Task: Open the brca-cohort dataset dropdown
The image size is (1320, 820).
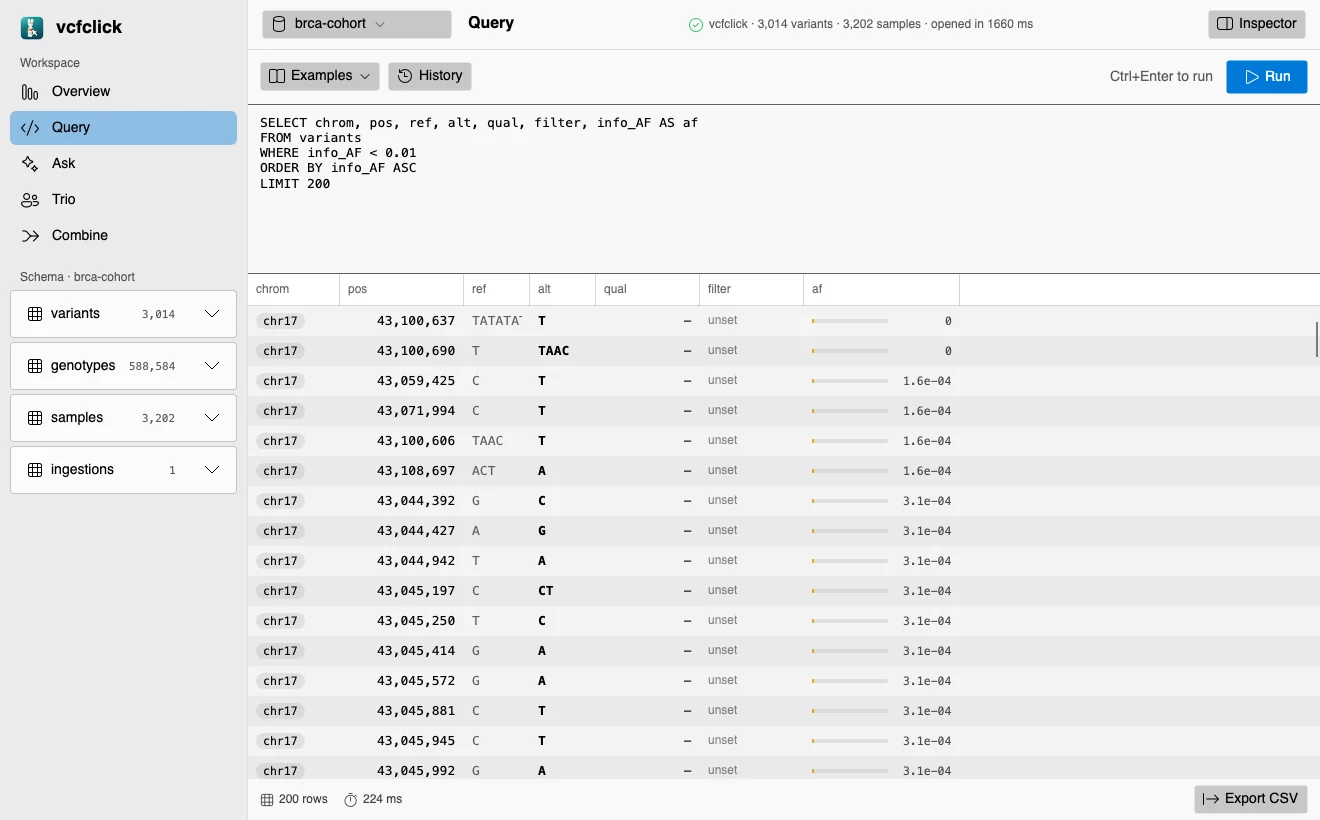Action: (357, 24)
